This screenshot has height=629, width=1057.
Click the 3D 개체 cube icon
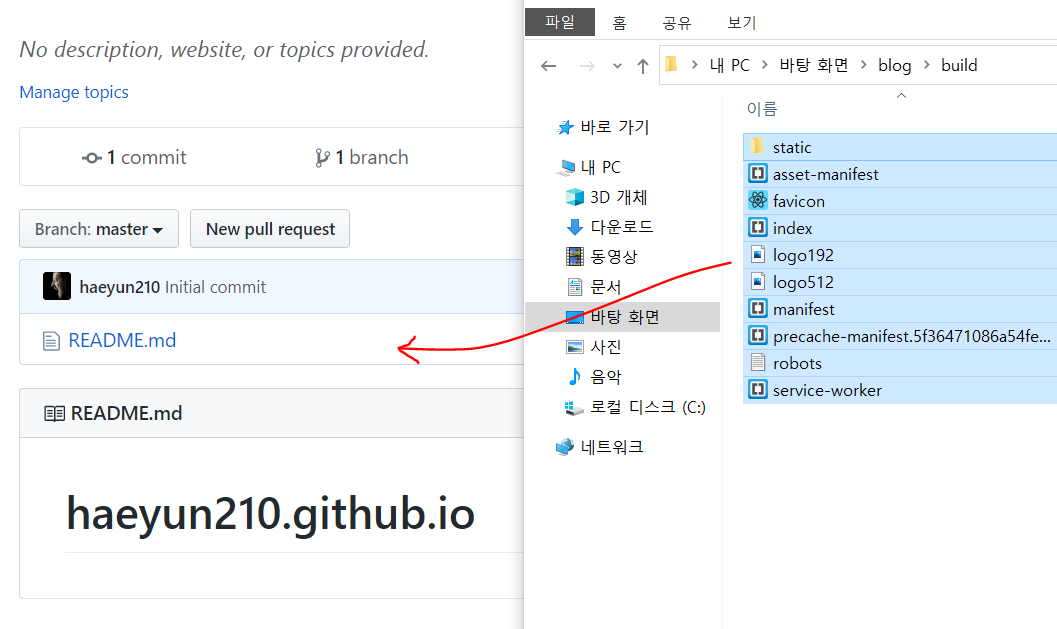[x=574, y=197]
